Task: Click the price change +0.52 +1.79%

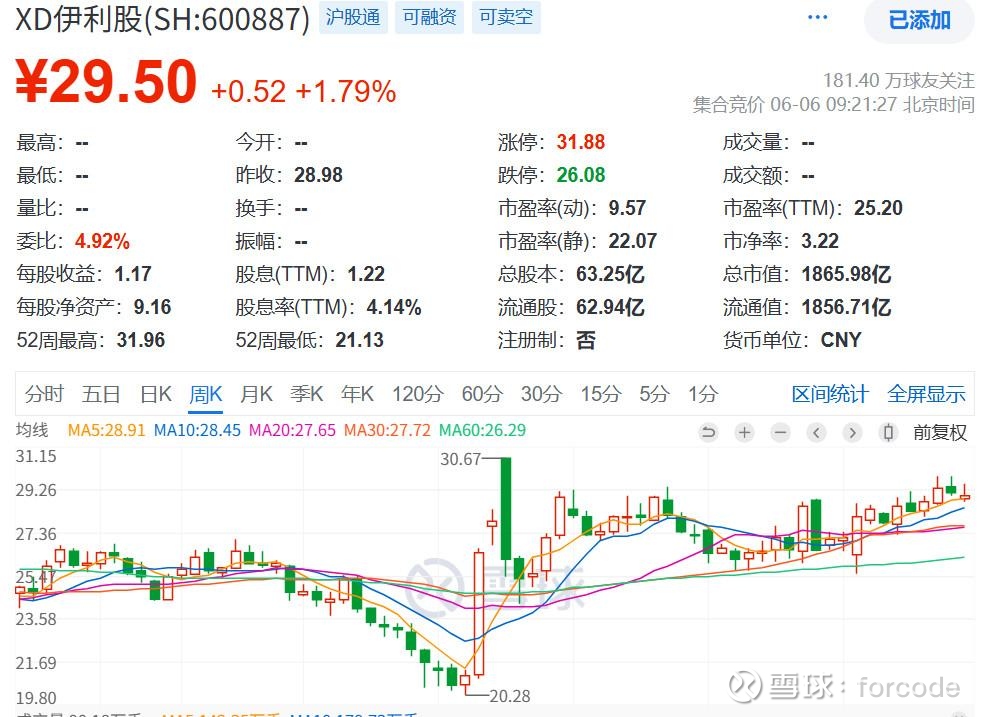Action: pyautogui.click(x=303, y=91)
